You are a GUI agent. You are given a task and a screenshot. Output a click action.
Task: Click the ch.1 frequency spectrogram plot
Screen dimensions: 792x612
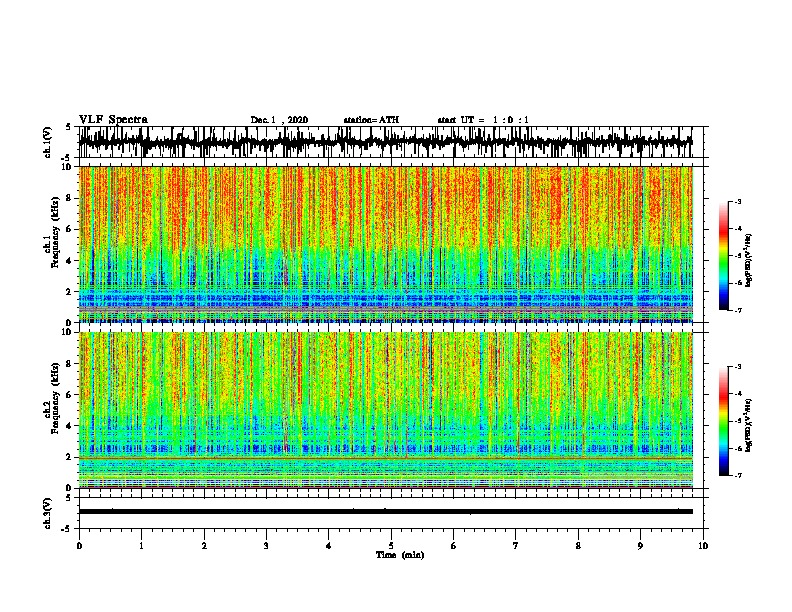pyautogui.click(x=386, y=244)
